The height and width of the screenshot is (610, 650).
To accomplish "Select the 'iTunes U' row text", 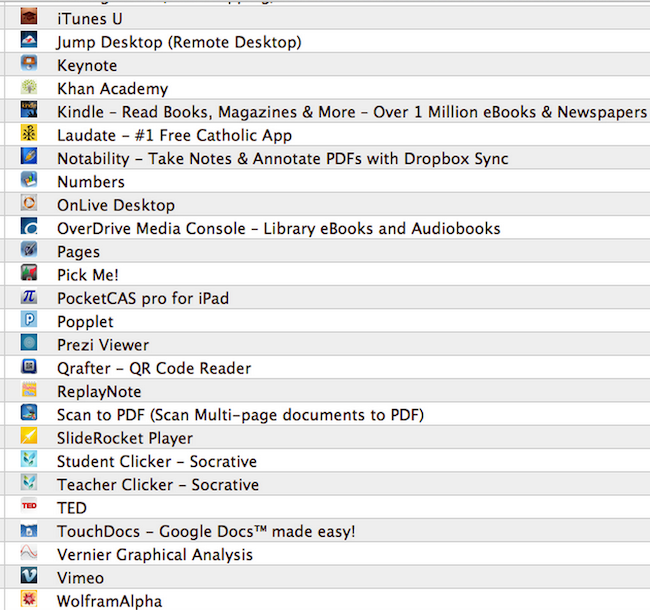I will pos(90,19).
